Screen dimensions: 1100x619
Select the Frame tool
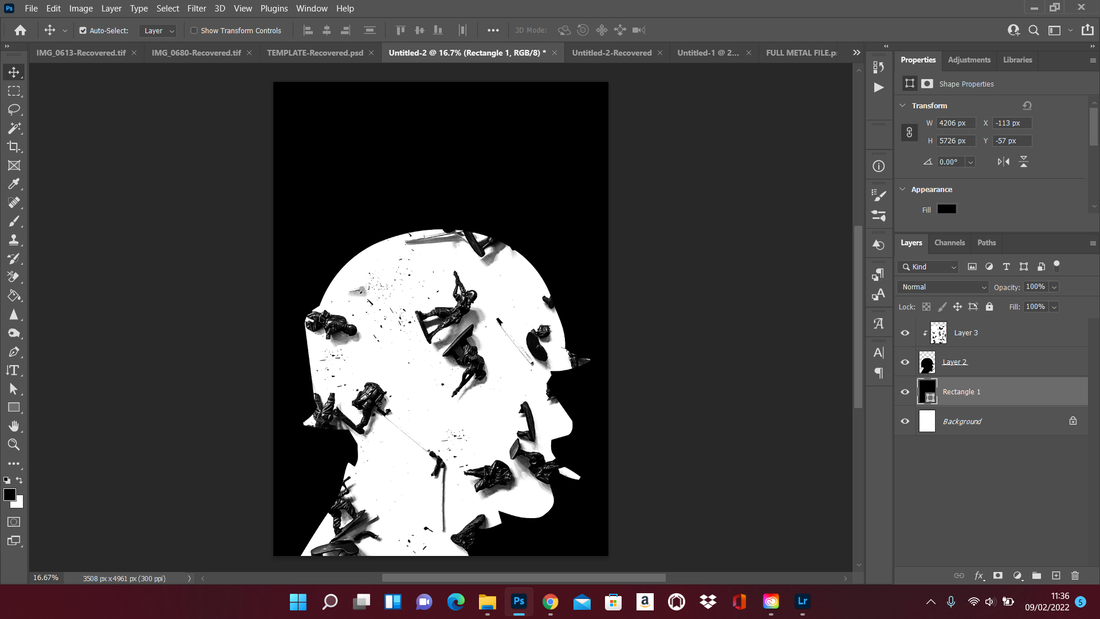pyautogui.click(x=13, y=166)
